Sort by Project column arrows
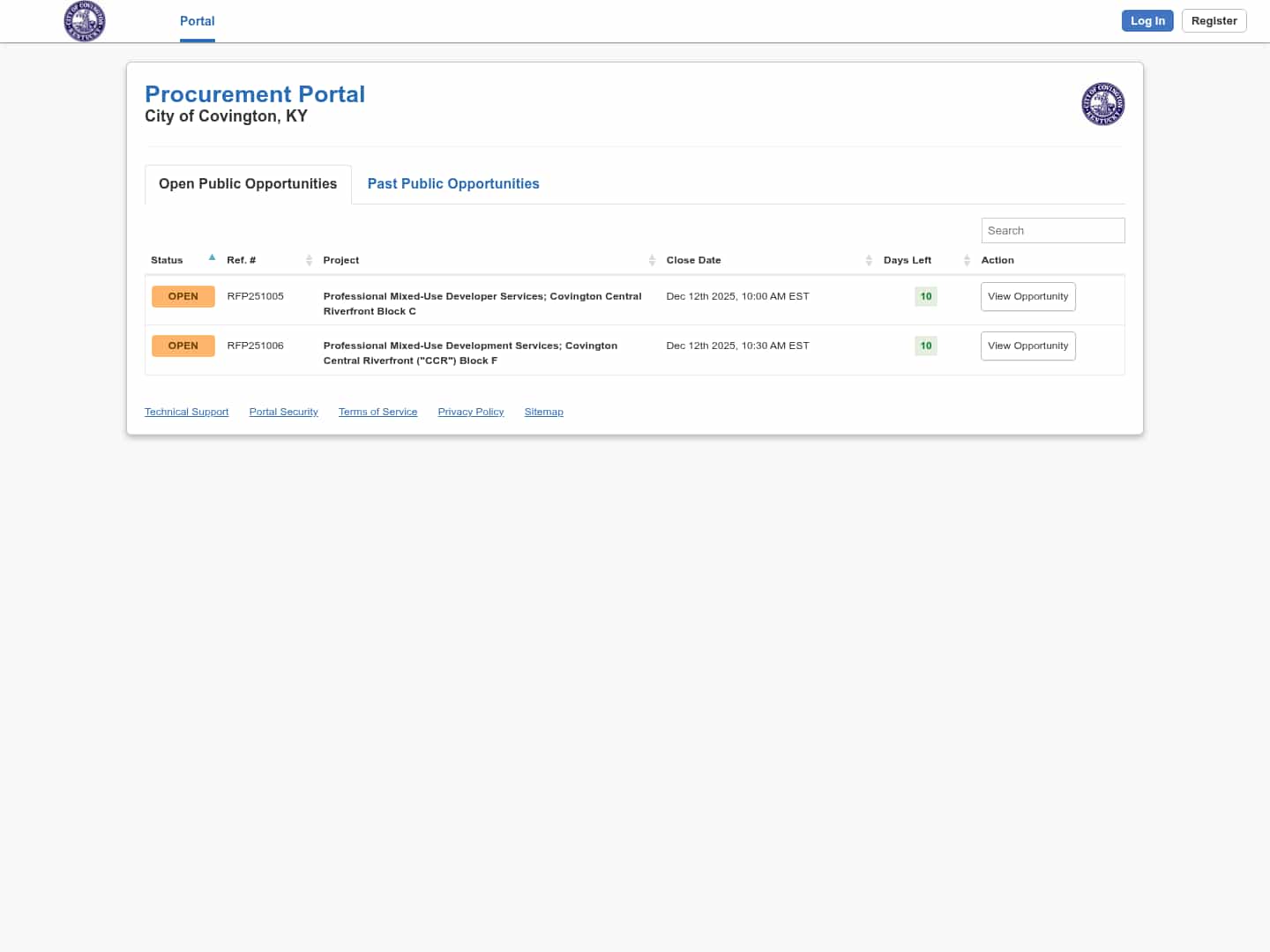Image resolution: width=1270 pixels, height=952 pixels. pyautogui.click(x=652, y=260)
